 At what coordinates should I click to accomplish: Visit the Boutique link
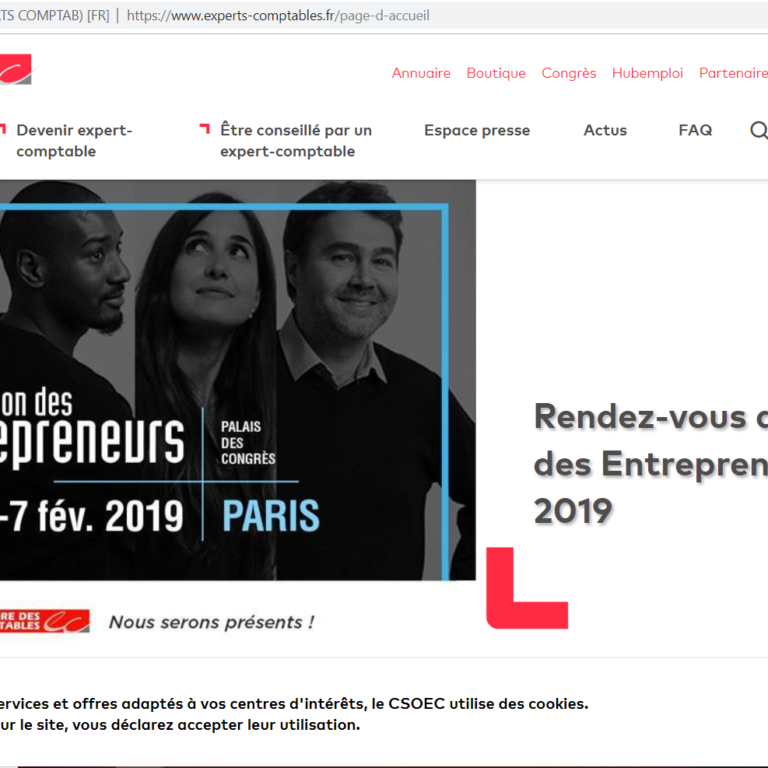click(496, 73)
